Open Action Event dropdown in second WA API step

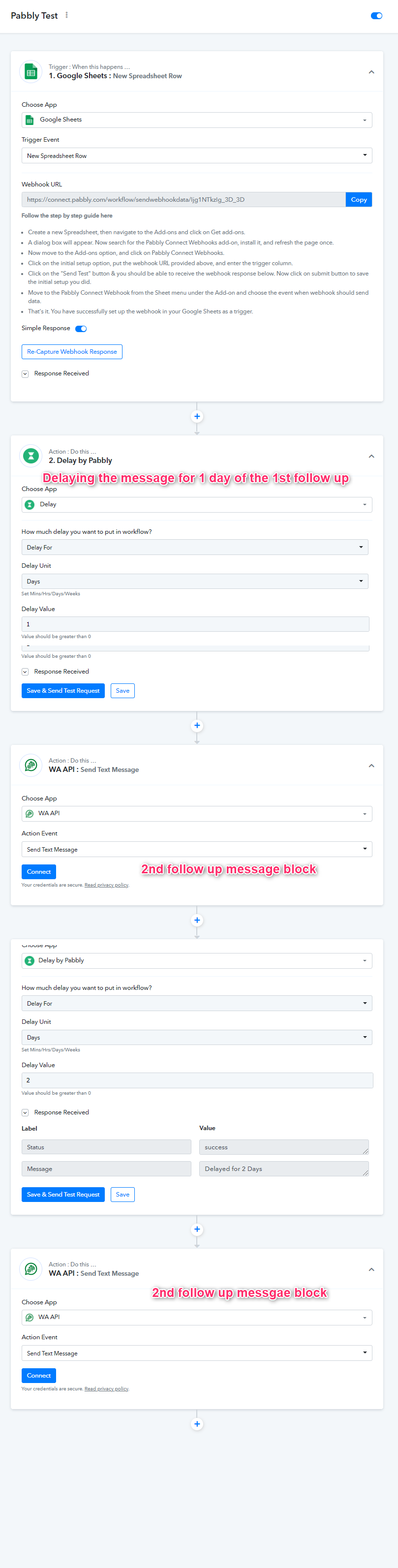[x=197, y=1353]
